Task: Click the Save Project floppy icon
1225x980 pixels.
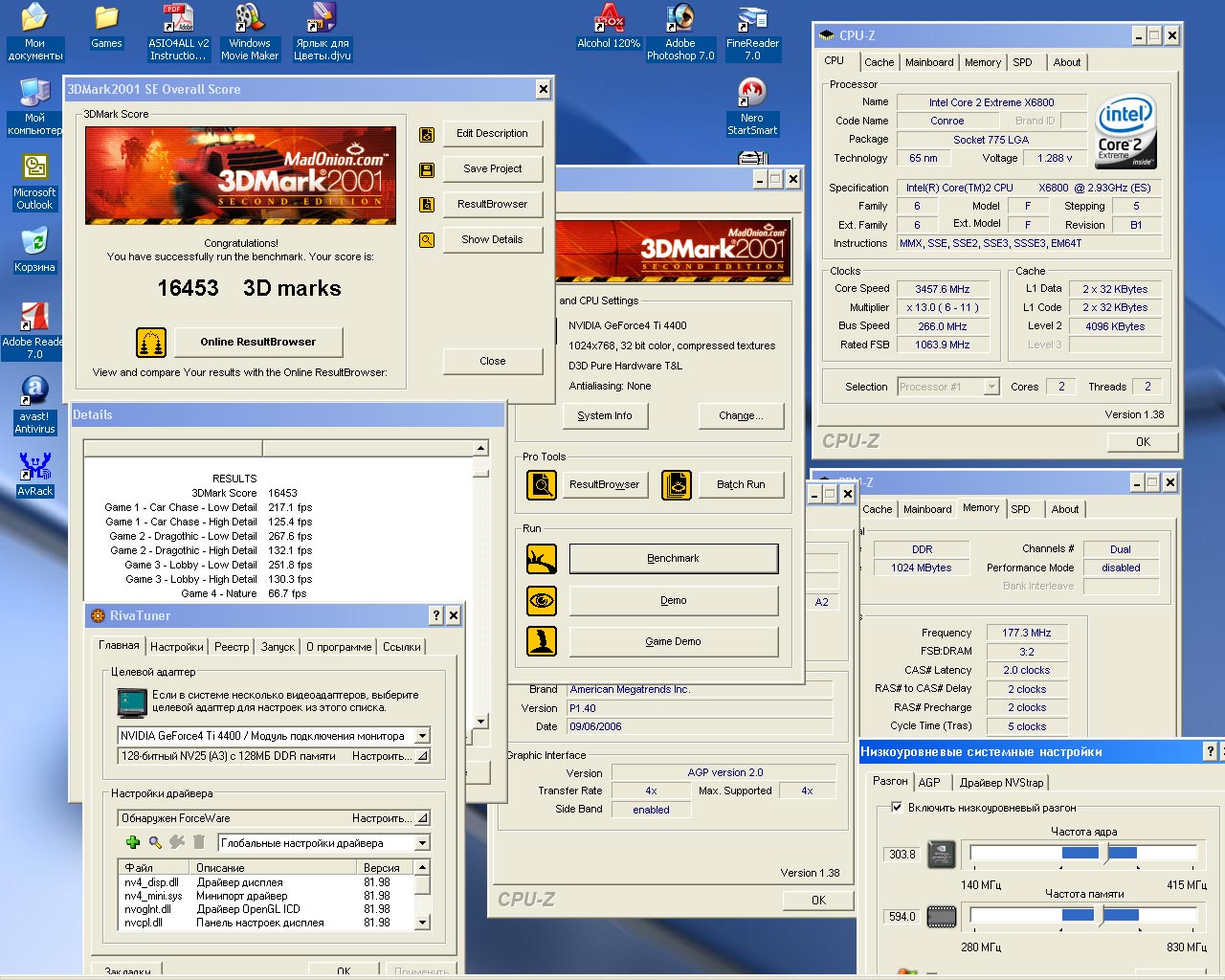Action: (x=427, y=169)
